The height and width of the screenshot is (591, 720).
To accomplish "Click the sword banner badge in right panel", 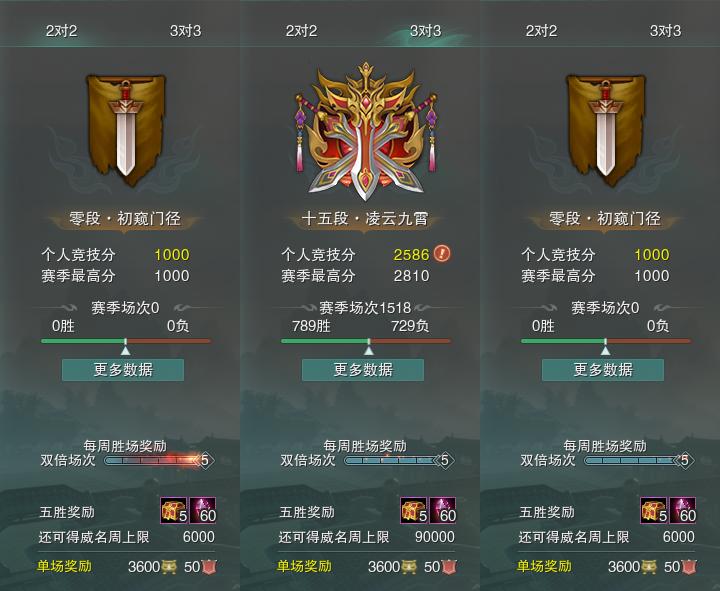I will pyautogui.click(x=605, y=130).
